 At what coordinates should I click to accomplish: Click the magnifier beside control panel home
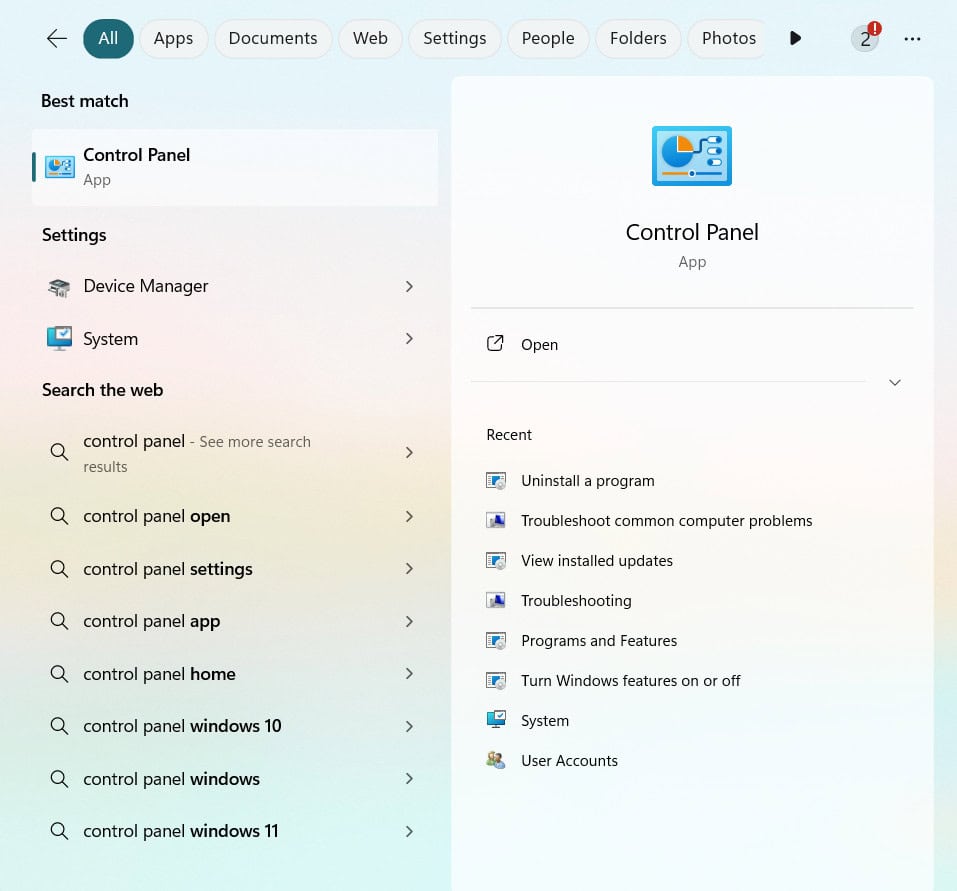[59, 674]
